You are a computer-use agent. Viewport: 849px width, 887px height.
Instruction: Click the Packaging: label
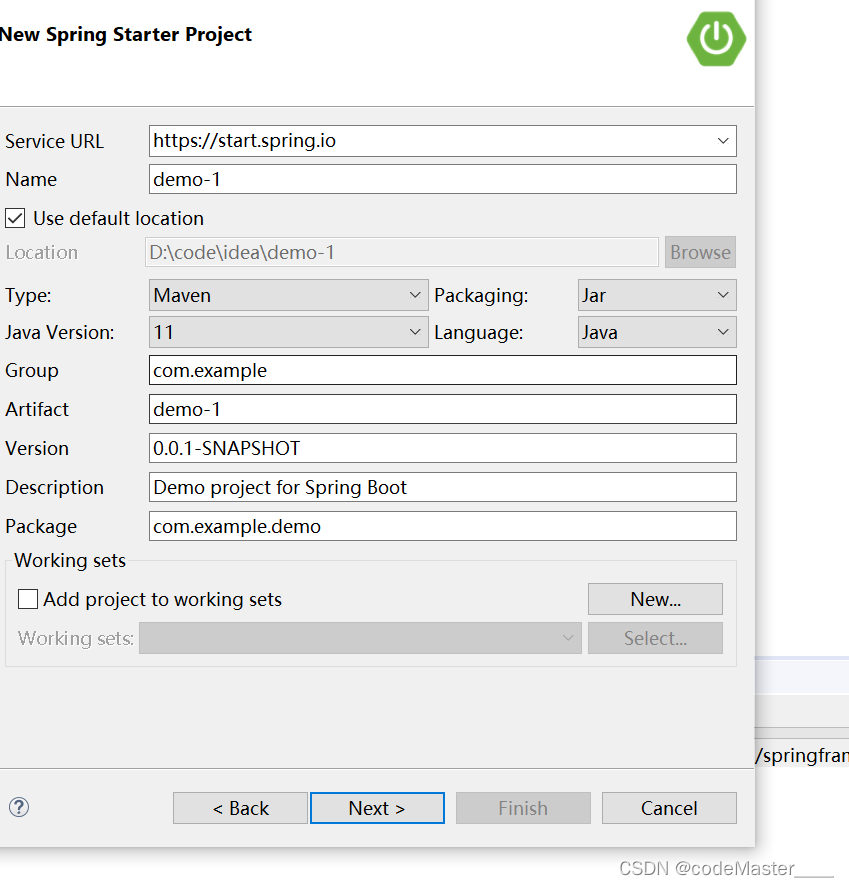click(x=481, y=295)
